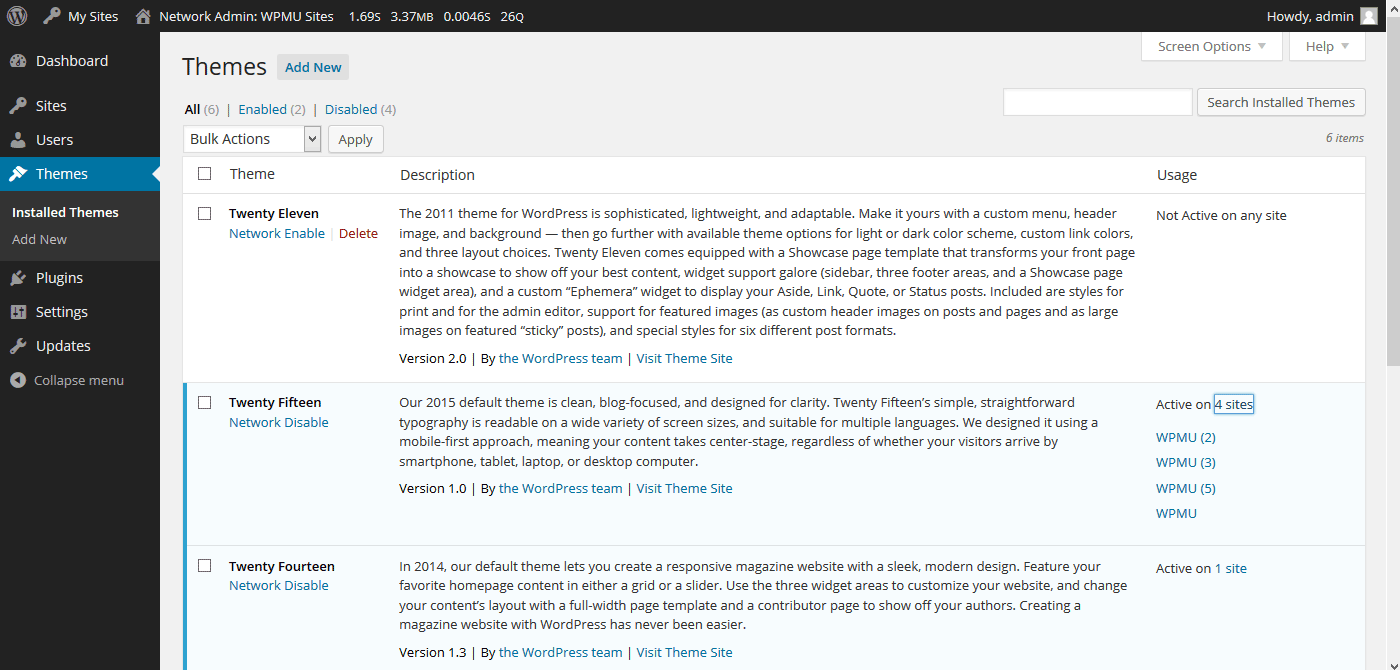1400x670 pixels.
Task: Open My Sites in the admin bar
Action: [81, 16]
